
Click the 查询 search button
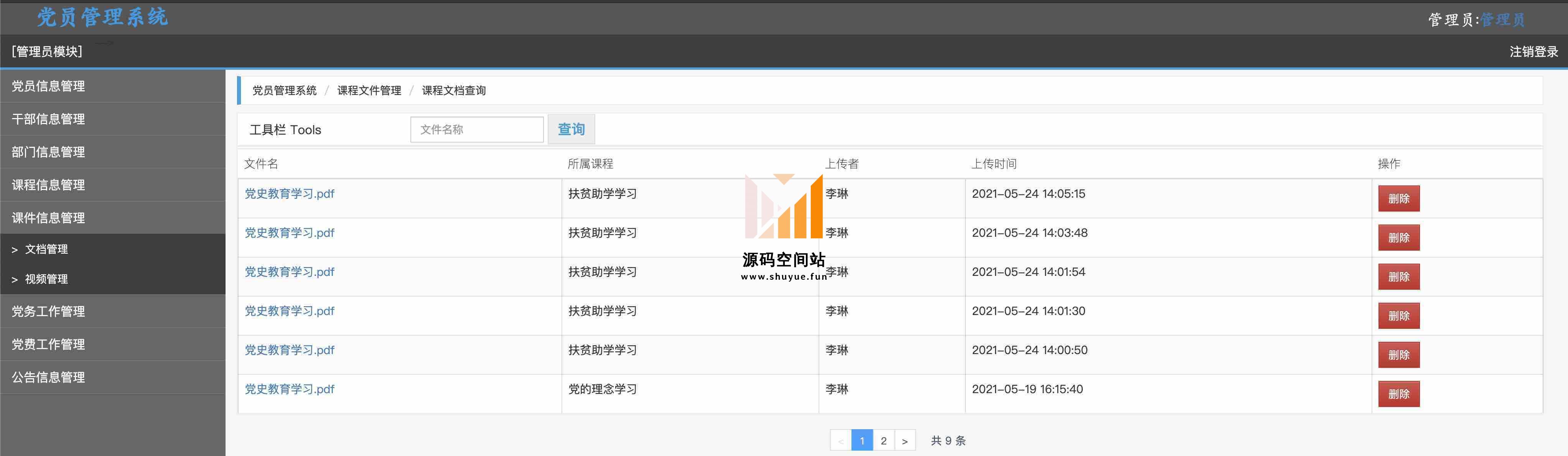pos(571,130)
